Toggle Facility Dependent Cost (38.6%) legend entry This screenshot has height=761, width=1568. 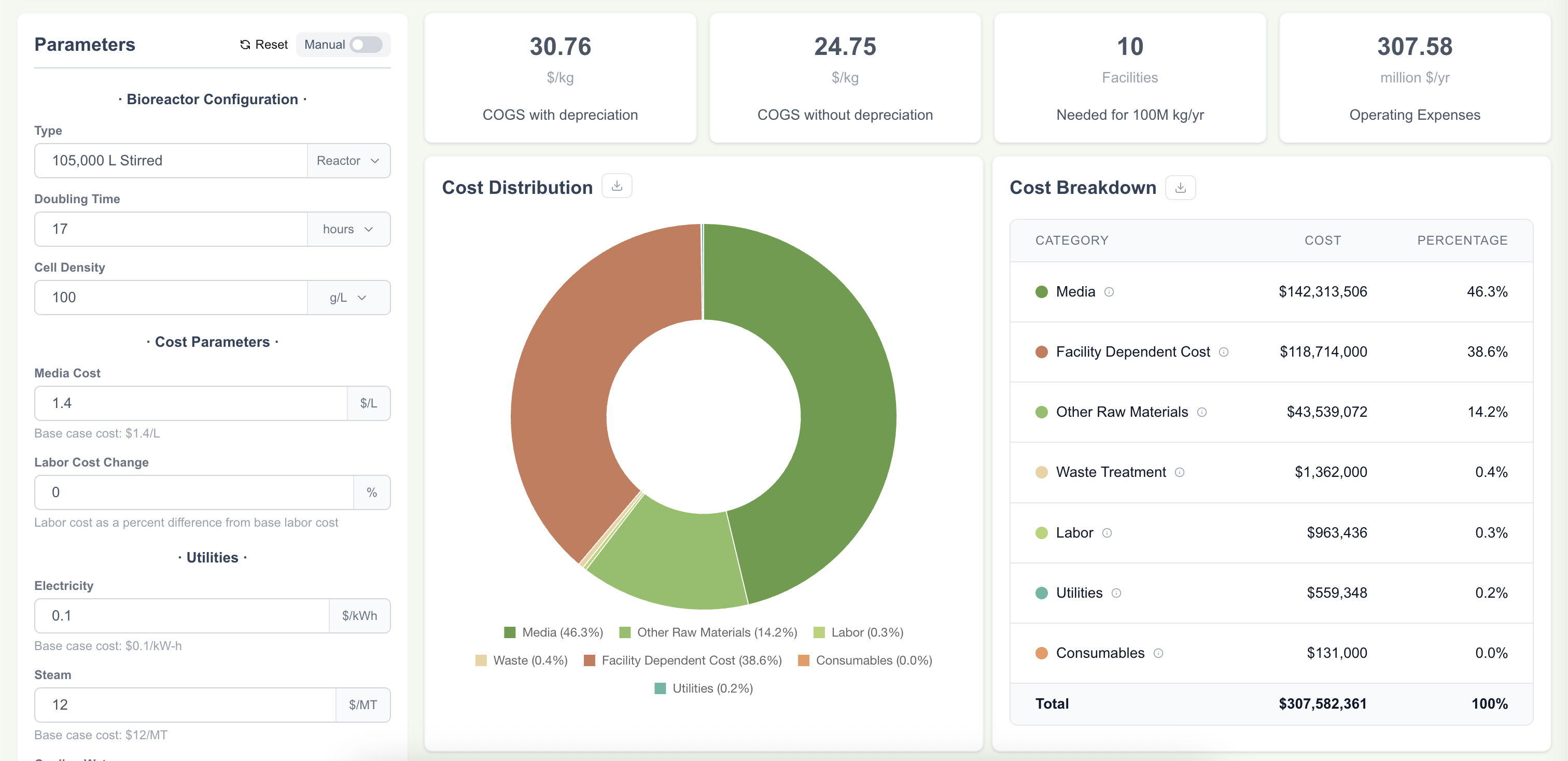pyautogui.click(x=682, y=660)
